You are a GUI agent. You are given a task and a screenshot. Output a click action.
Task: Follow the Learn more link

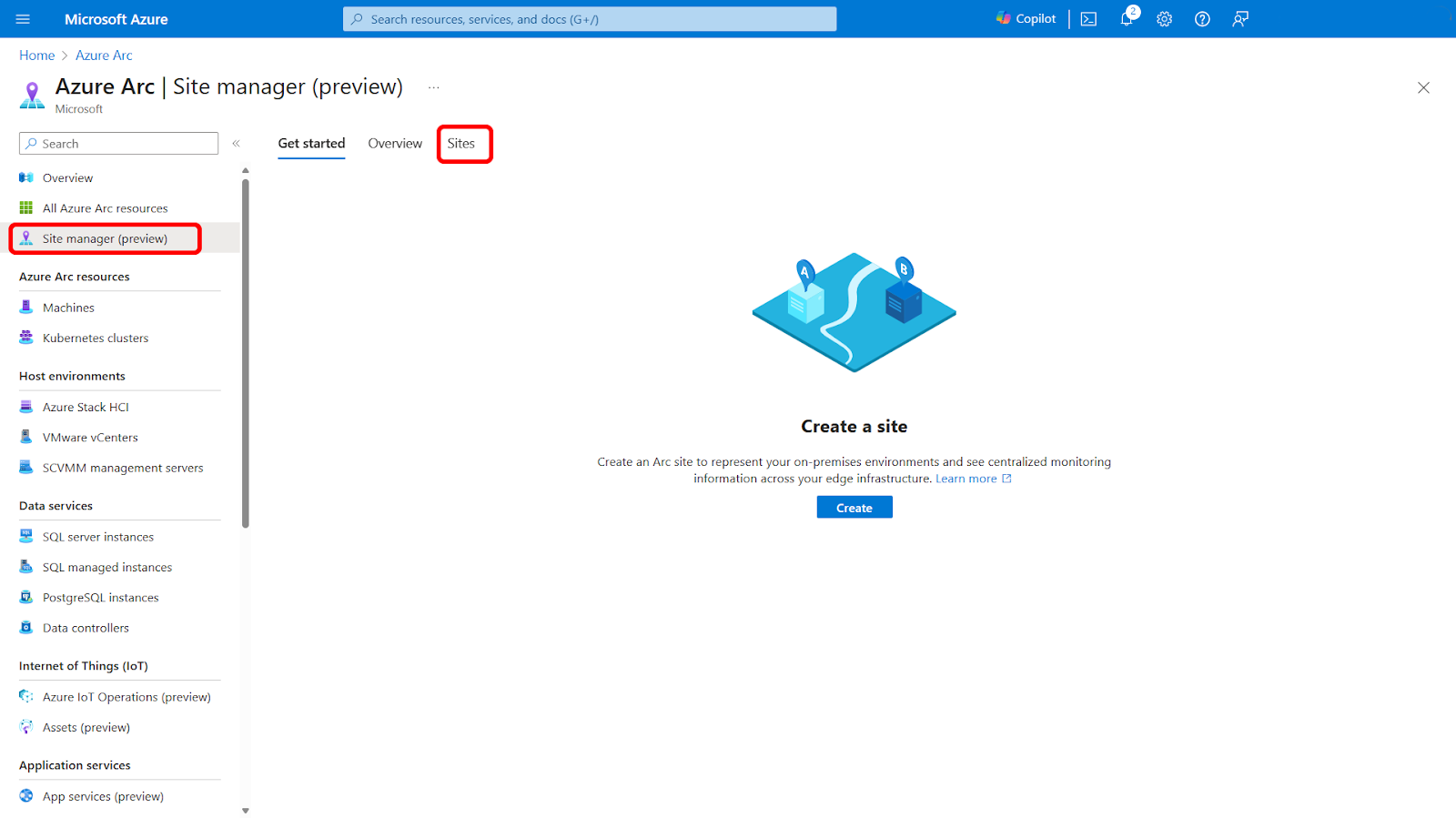click(966, 479)
